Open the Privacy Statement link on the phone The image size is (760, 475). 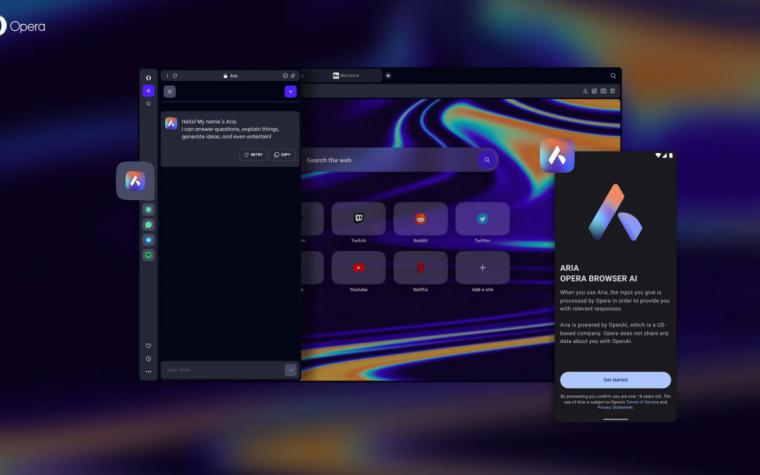pyautogui.click(x=615, y=407)
